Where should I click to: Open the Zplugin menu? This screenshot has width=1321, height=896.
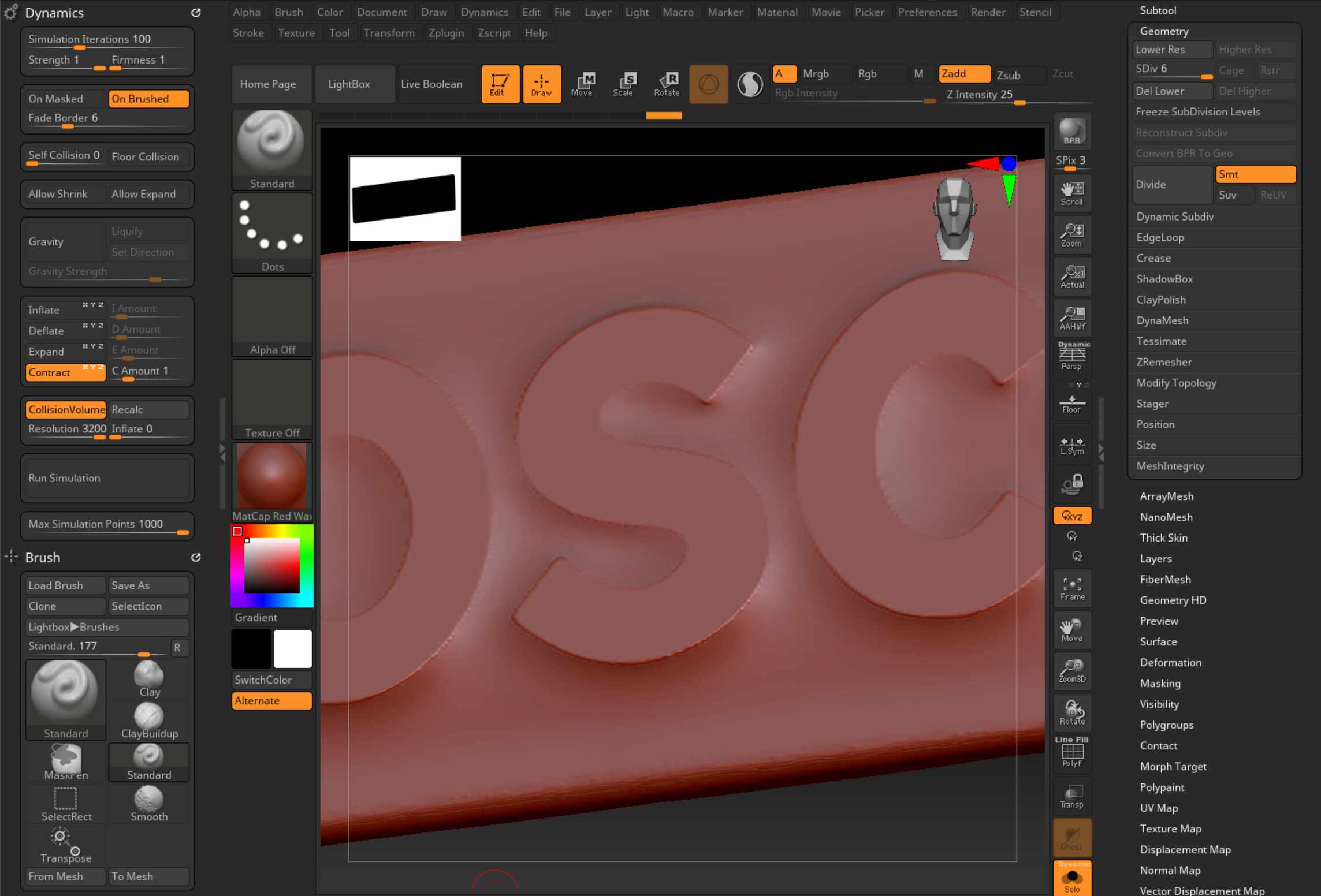[x=446, y=33]
